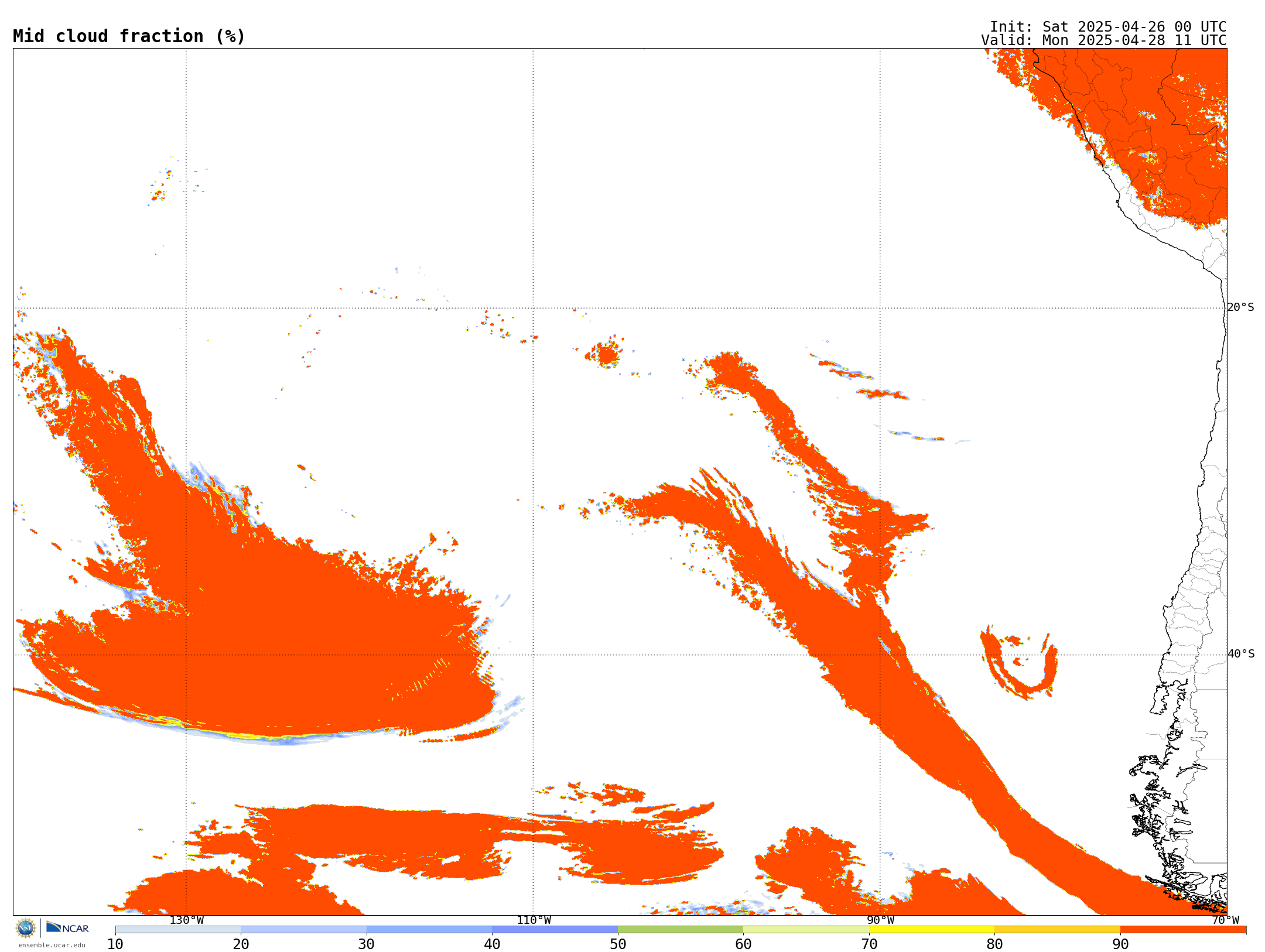Viewport: 1265px width, 952px height.
Task: Click the 20-30 light blue colorbar segment
Action: [303, 930]
